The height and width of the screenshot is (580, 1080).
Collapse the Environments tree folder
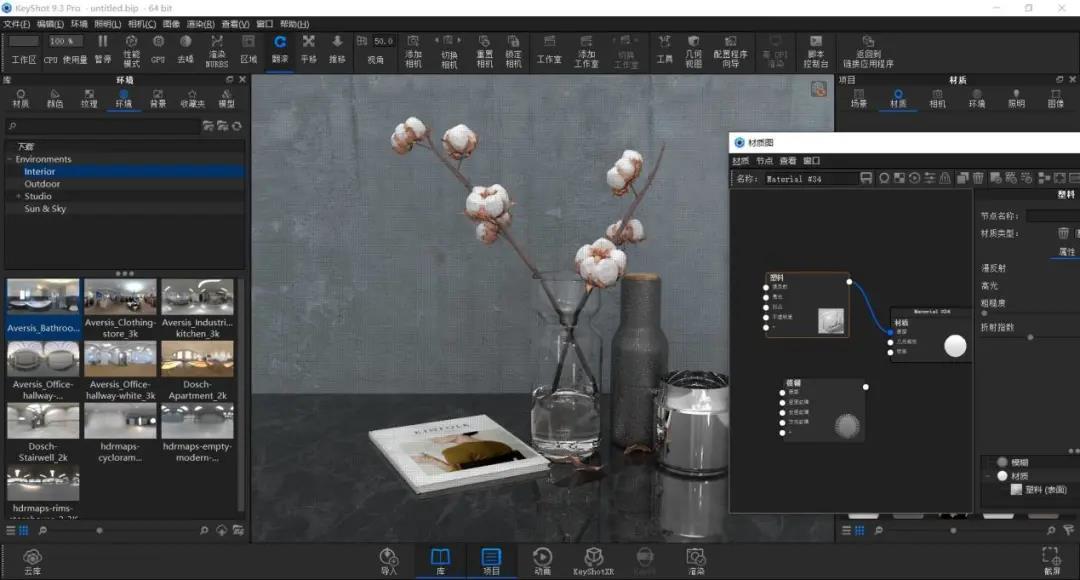[10, 159]
